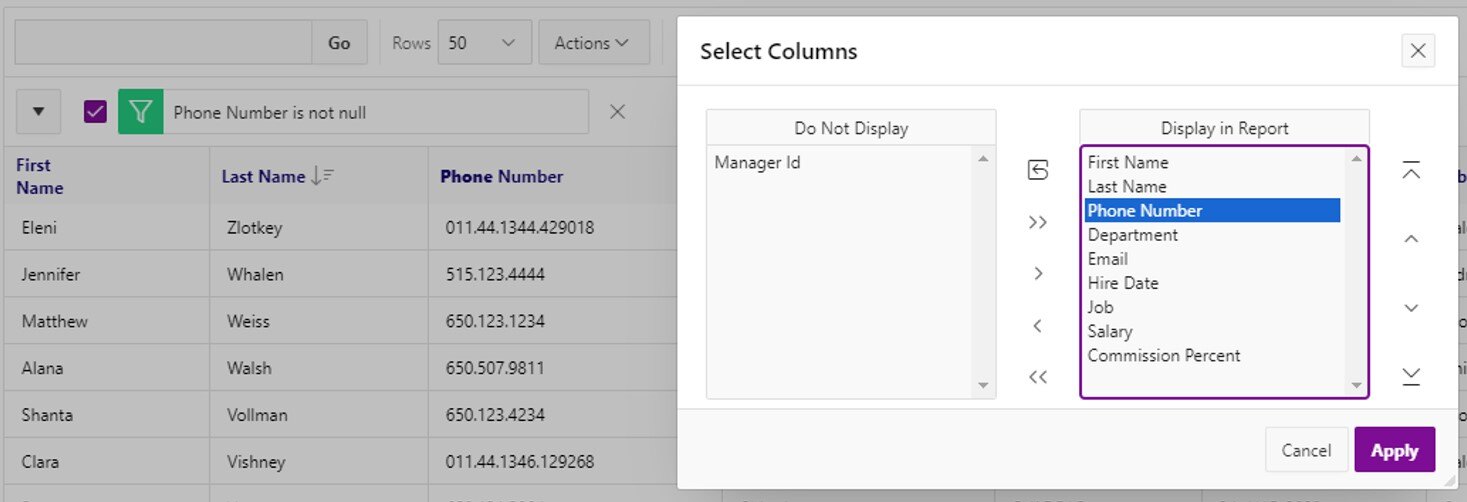Click the dialog resize handle in the corner
The width and height of the screenshot is (1467, 502).
point(1451,482)
